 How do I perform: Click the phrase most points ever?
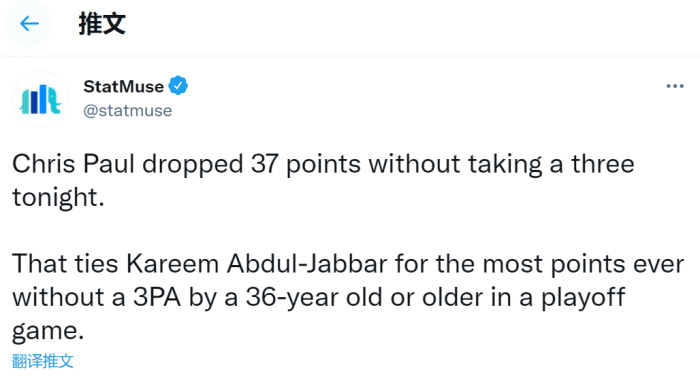[583, 264]
